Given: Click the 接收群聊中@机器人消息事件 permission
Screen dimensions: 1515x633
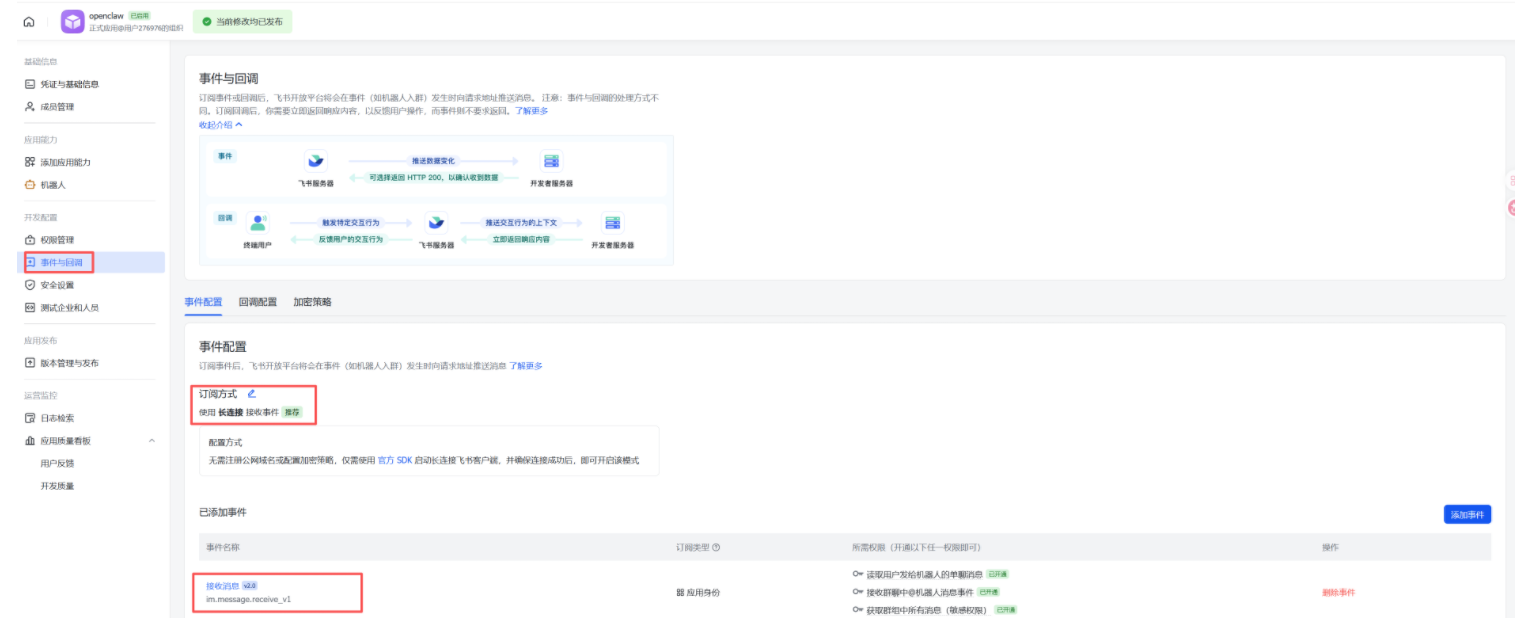Looking at the screenshot, I should (920, 592).
